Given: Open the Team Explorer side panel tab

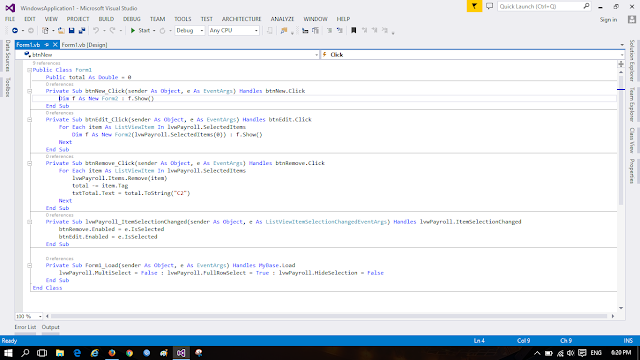Looking at the screenshot, I should coord(632,104).
